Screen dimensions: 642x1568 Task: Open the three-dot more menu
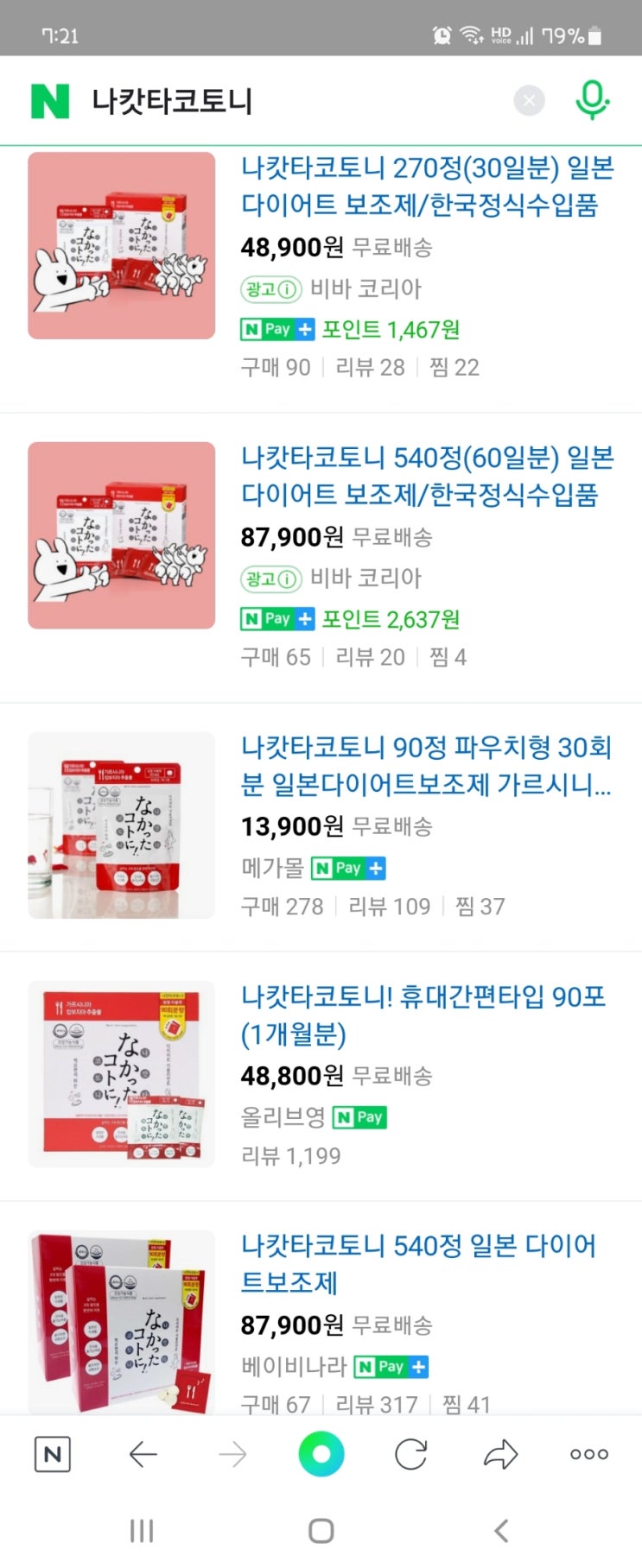(x=589, y=1455)
